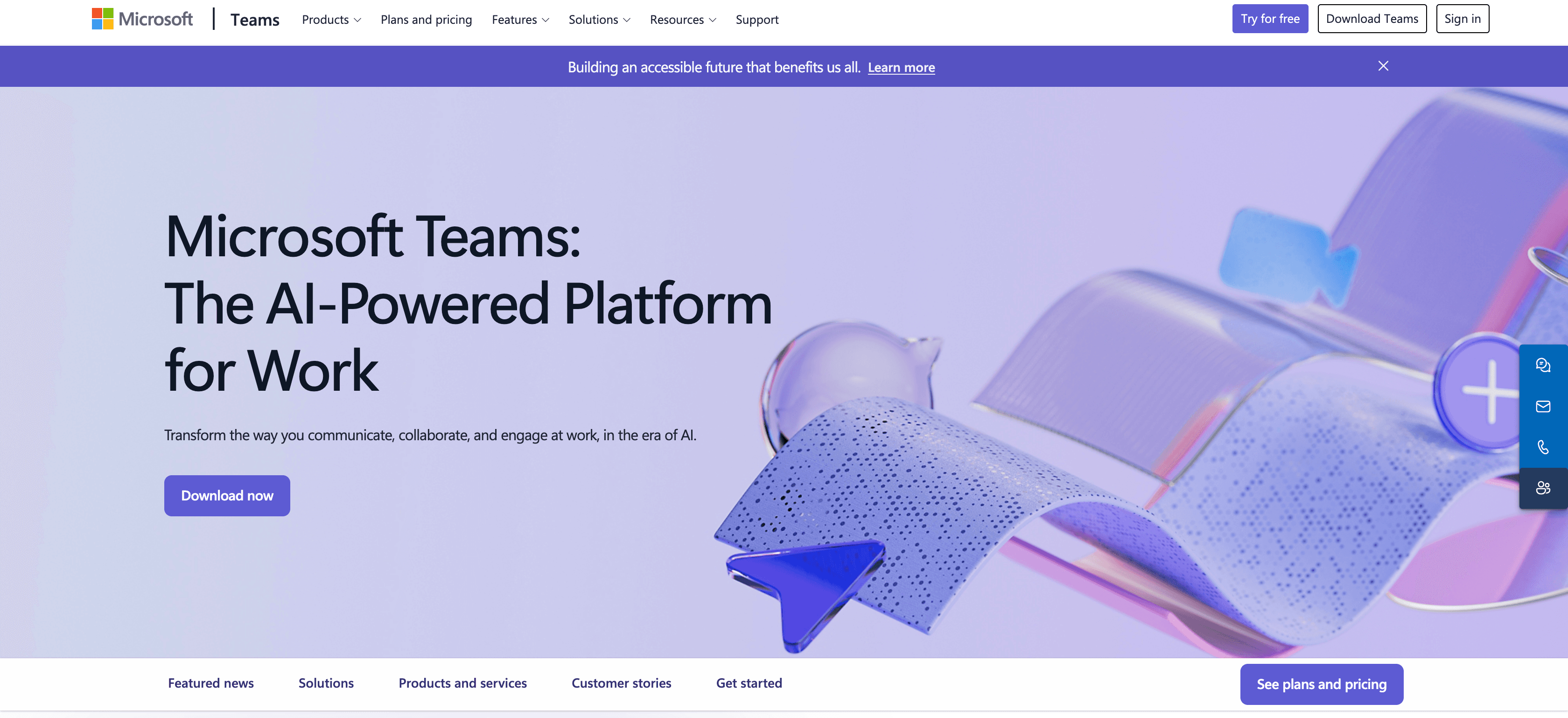1568x718 pixels.
Task: Jump to Get started section
Action: point(749,683)
